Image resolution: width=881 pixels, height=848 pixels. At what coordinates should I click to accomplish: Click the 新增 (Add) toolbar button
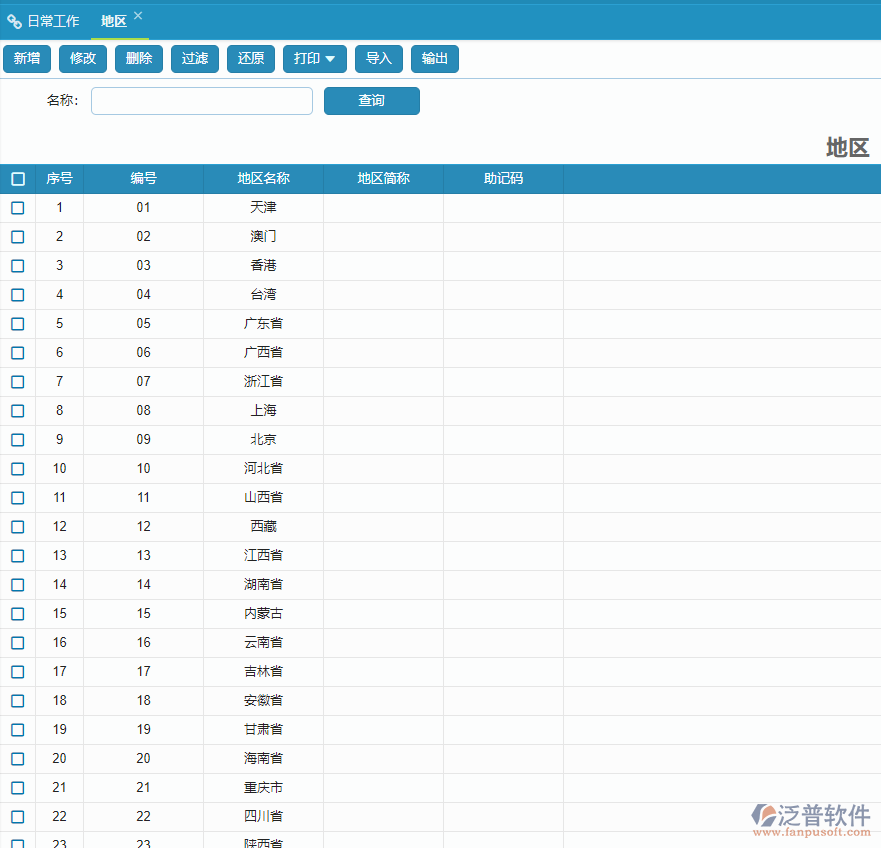pos(27,59)
